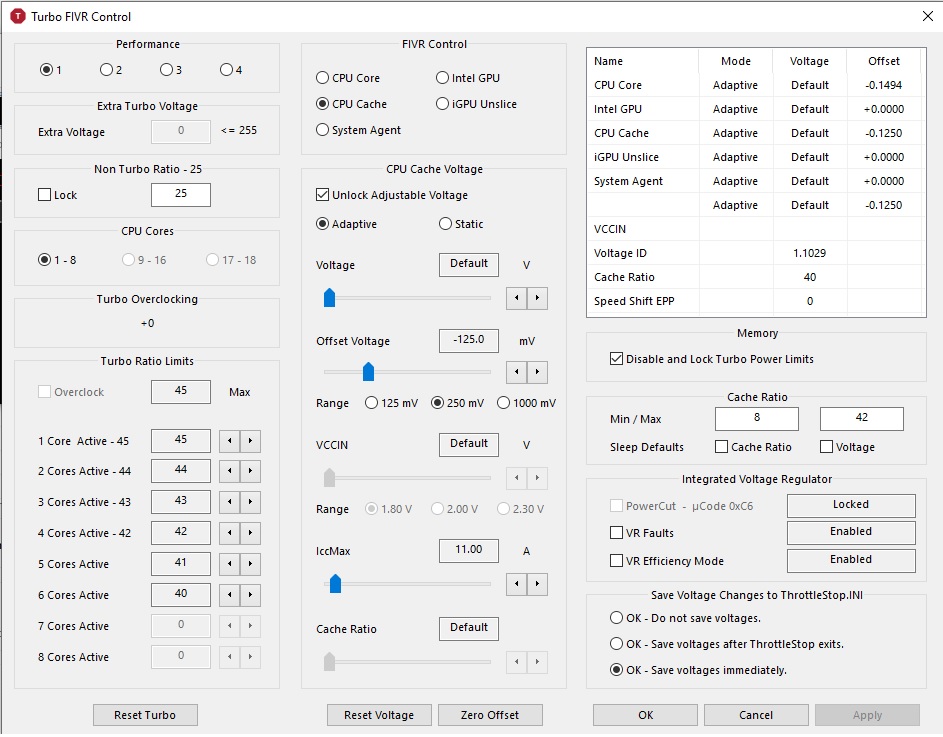Viewport: 943px width, 737px height.
Task: Click the Cache Ratio Max field
Action: click(861, 419)
